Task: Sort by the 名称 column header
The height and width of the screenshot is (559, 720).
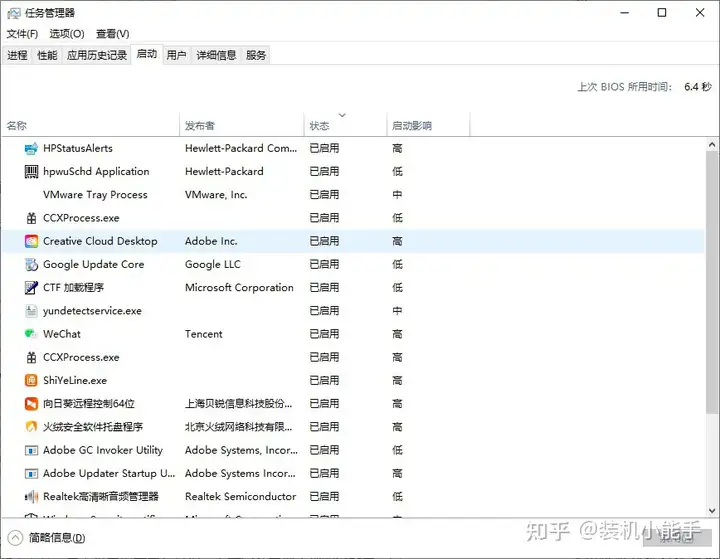Action: tap(90, 124)
